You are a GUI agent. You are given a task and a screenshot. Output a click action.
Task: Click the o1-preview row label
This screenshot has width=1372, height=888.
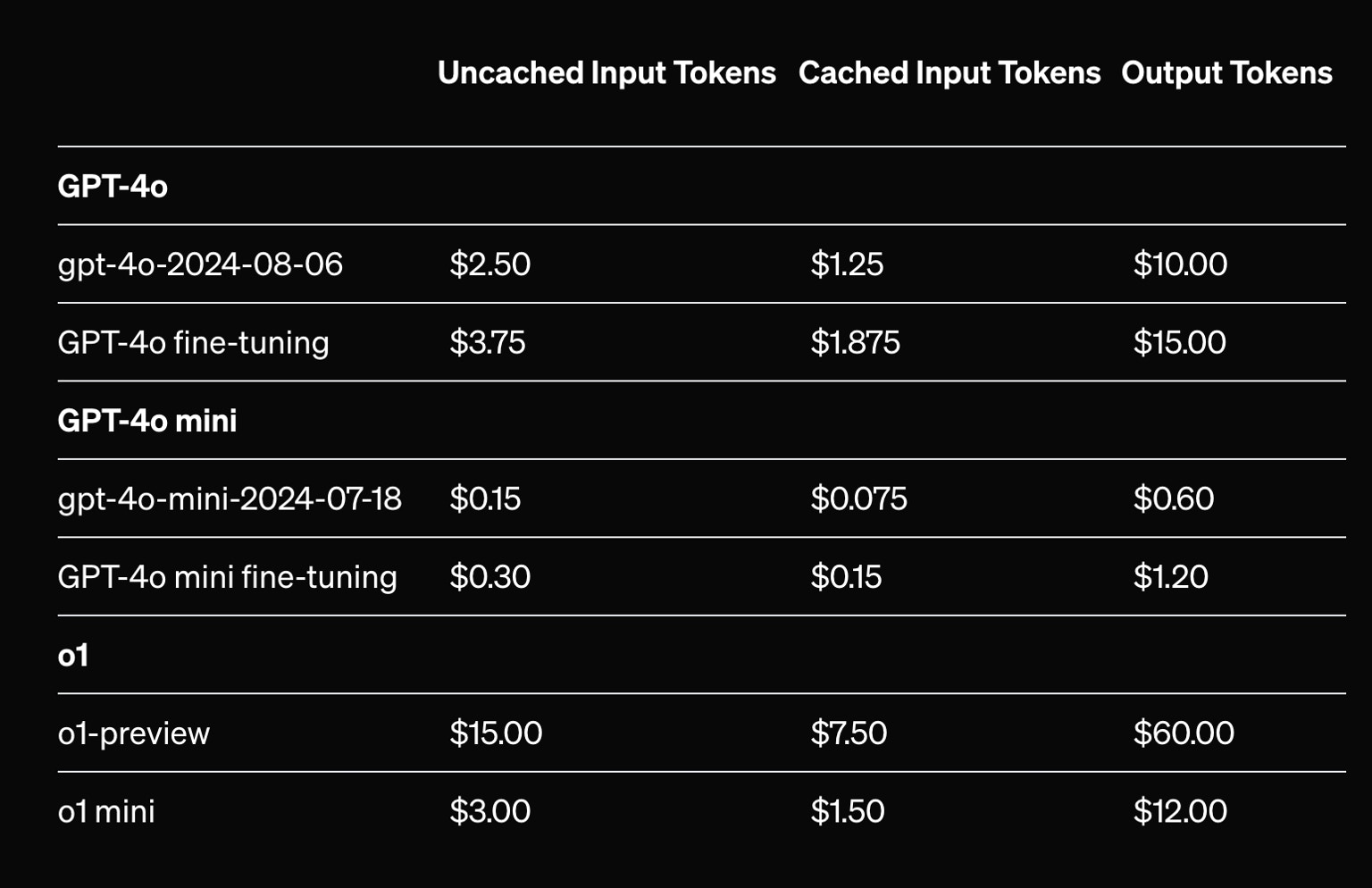[134, 733]
